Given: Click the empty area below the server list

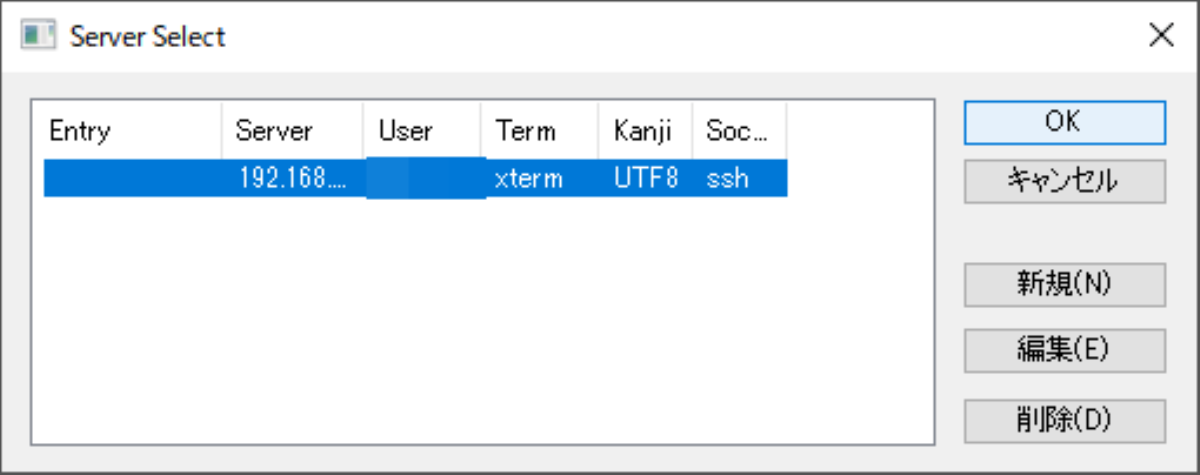Looking at the screenshot, I should (483, 320).
